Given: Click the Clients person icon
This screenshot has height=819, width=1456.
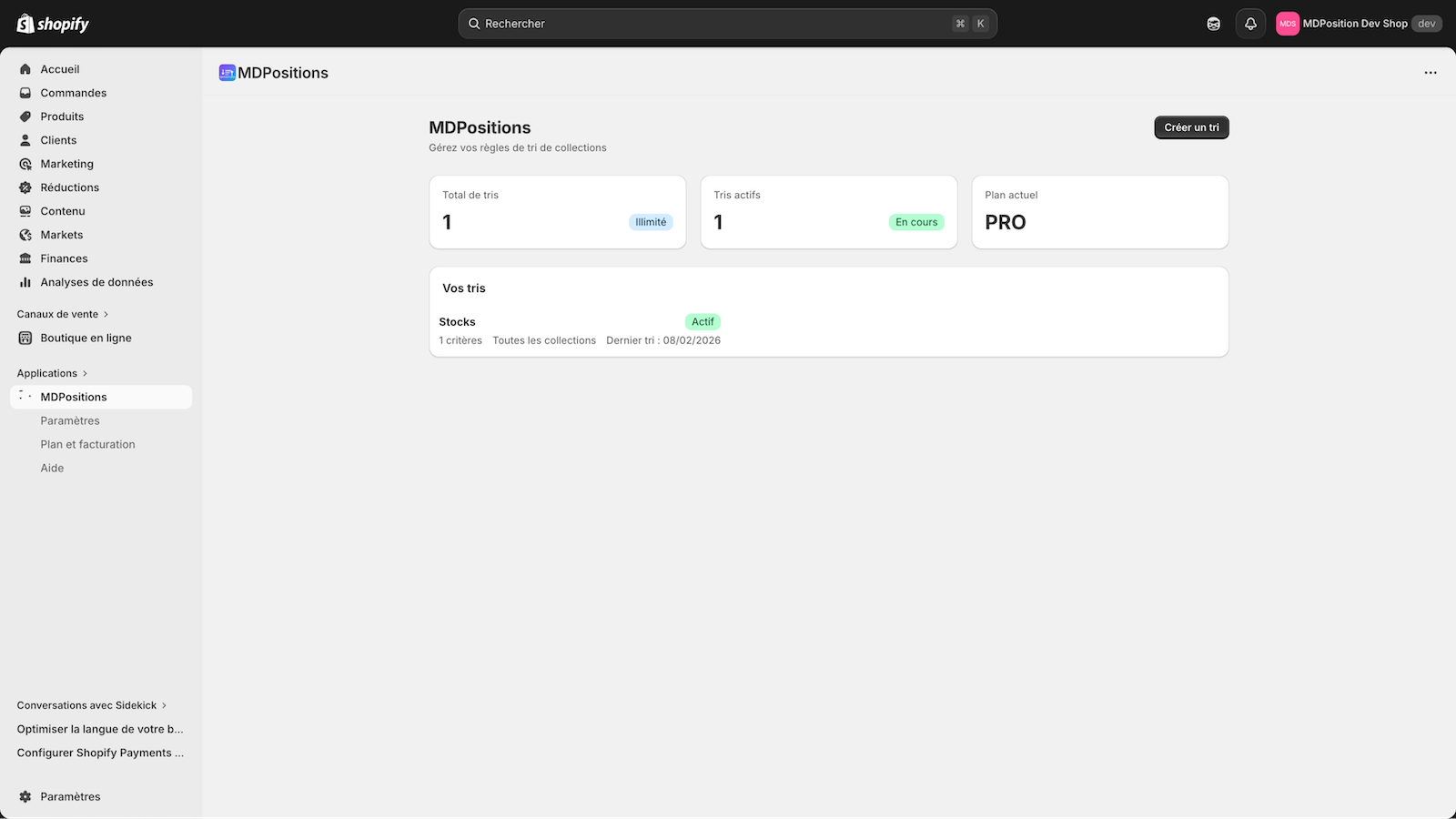Looking at the screenshot, I should pos(25,139).
